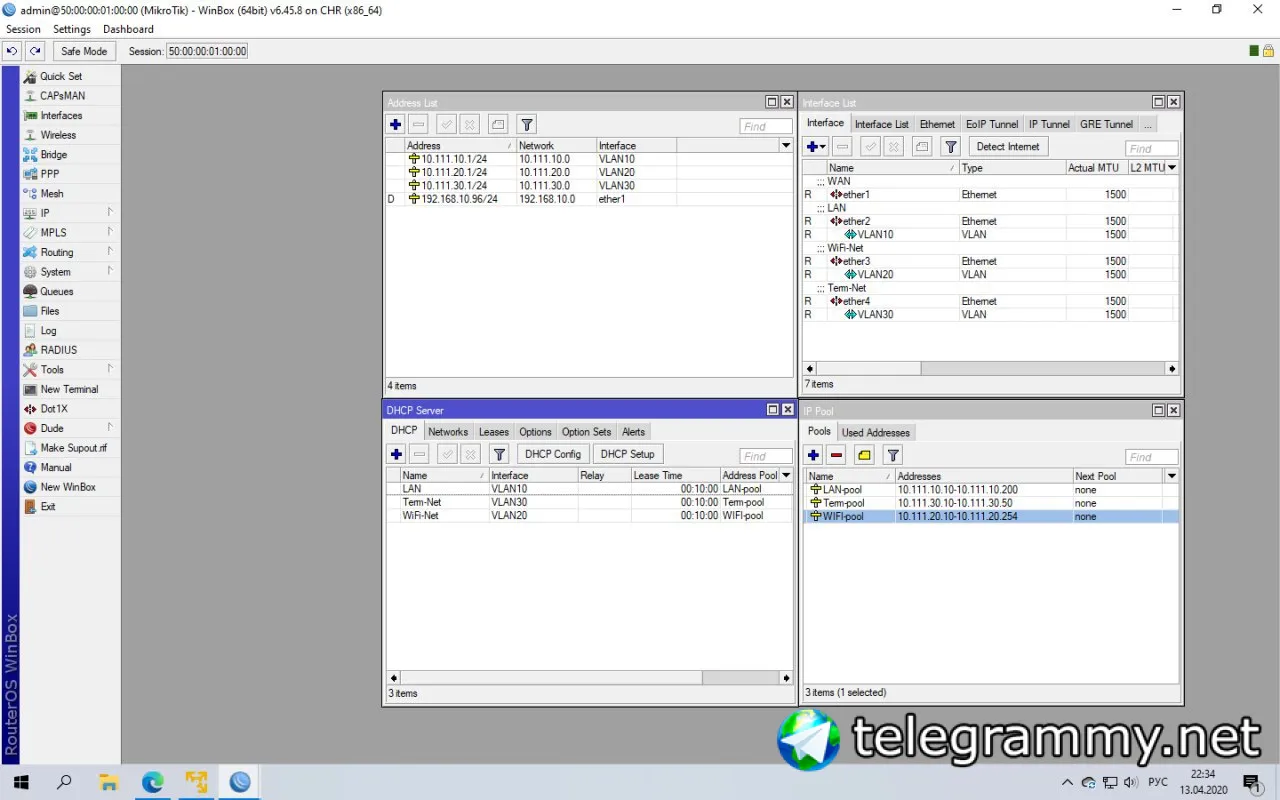Select ether1 interface row
Screen dimensions: 1280x800
tap(990, 195)
